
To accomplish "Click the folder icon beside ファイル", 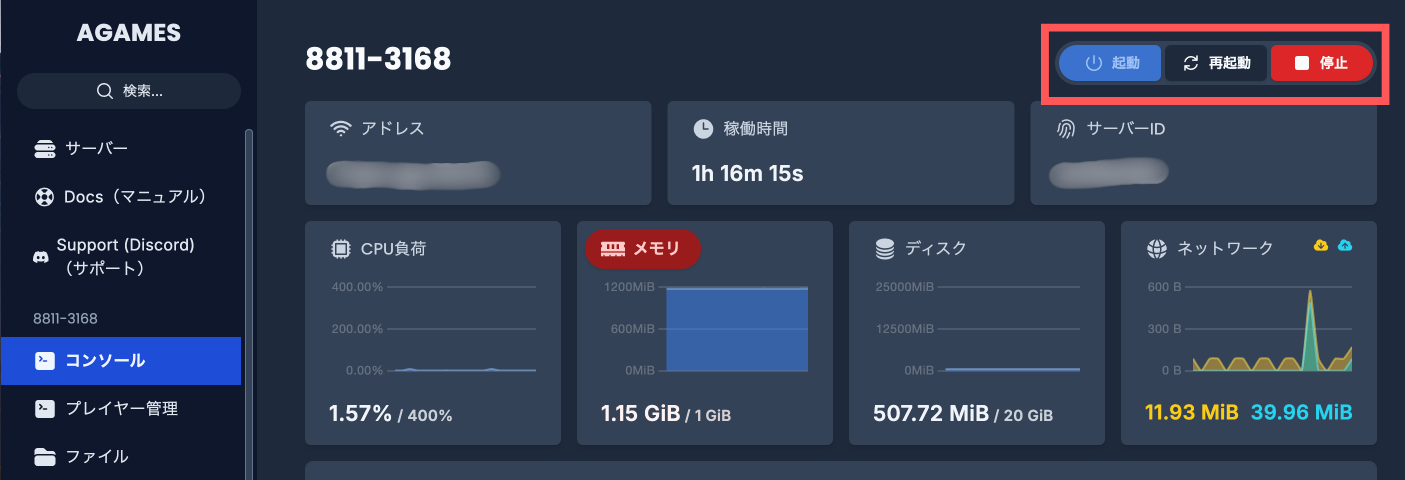I will [44, 457].
